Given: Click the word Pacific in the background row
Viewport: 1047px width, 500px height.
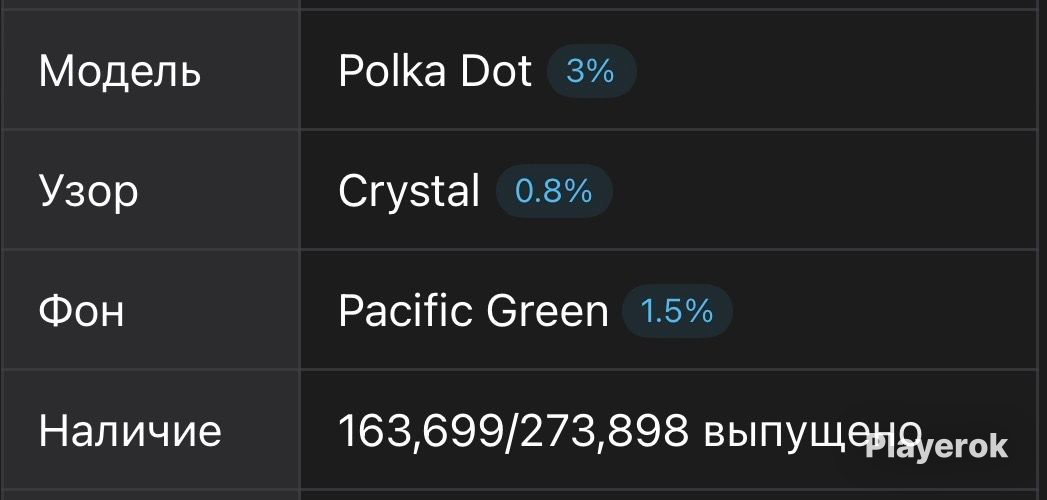Looking at the screenshot, I should pos(405,311).
